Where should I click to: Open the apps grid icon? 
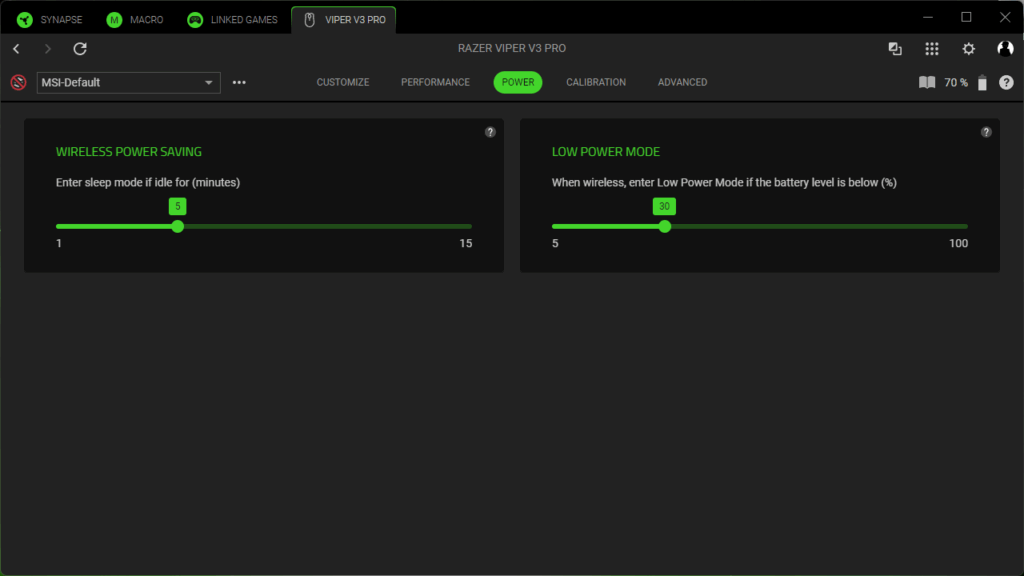[932, 49]
